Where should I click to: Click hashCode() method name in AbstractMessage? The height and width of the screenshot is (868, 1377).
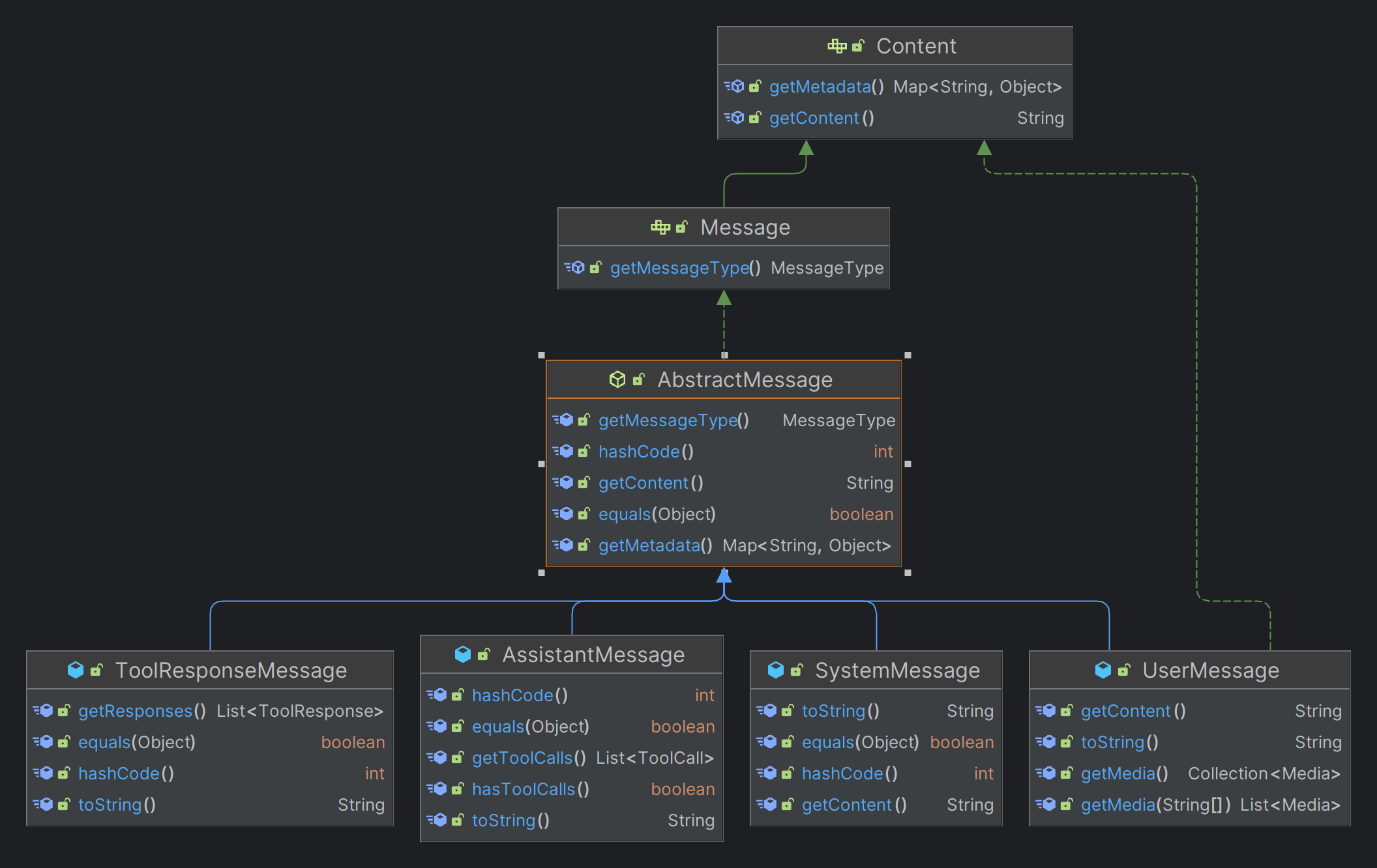tap(646, 452)
